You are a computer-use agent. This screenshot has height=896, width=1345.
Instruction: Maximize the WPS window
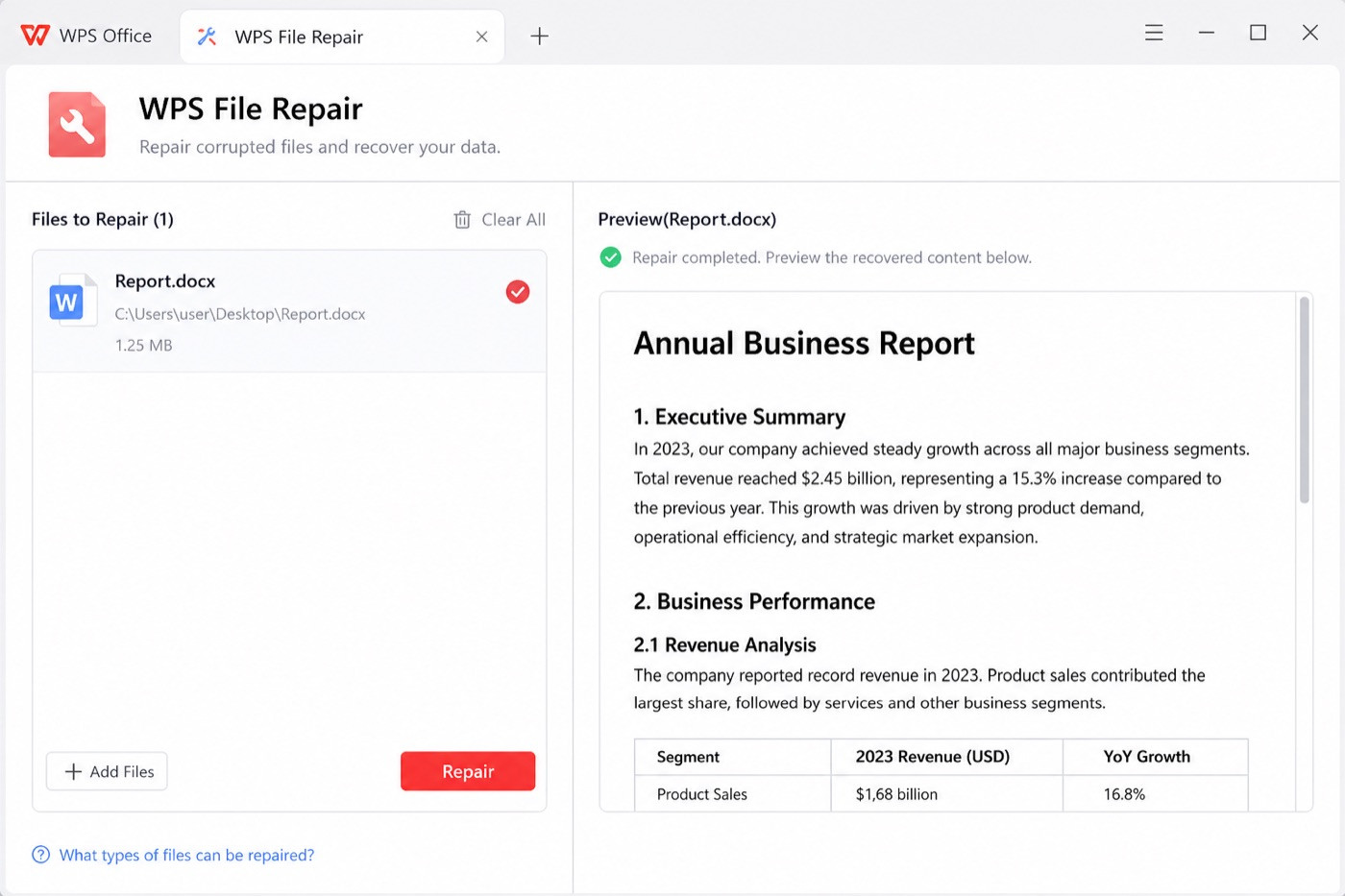point(1258,33)
